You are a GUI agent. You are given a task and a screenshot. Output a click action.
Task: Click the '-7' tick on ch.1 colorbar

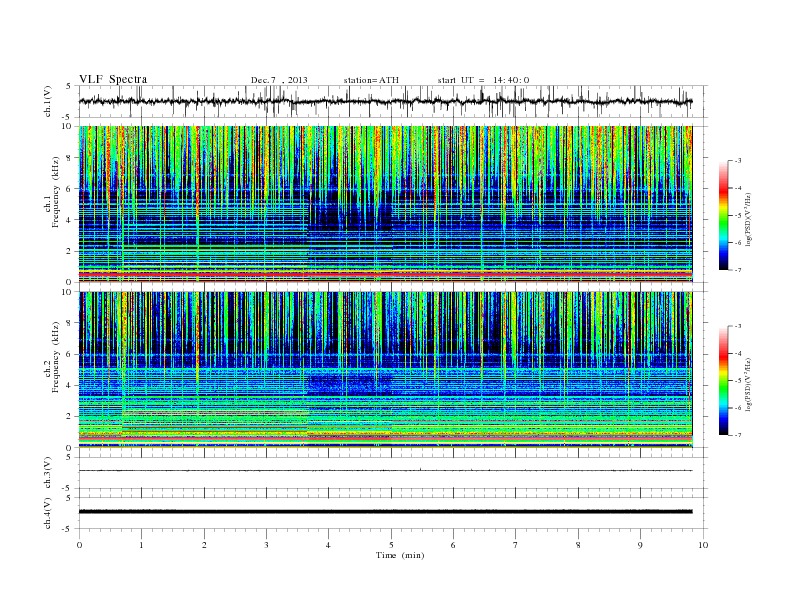click(x=738, y=270)
